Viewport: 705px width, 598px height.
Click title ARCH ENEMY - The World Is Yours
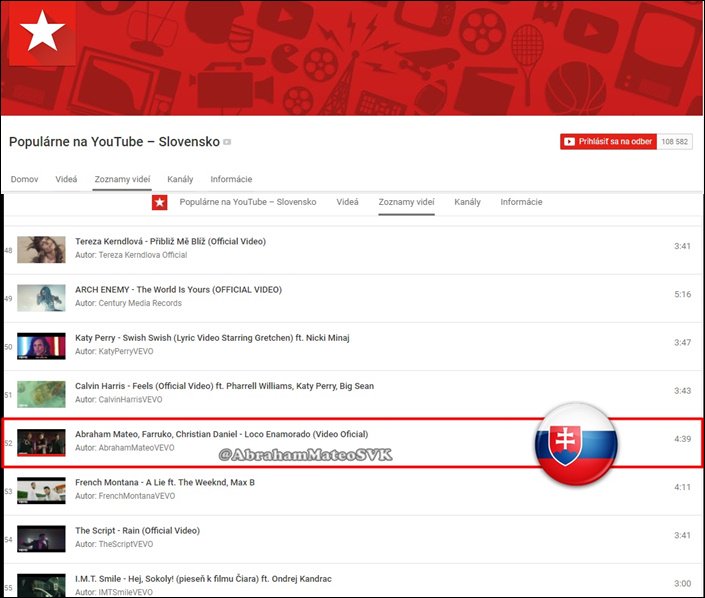(x=178, y=290)
